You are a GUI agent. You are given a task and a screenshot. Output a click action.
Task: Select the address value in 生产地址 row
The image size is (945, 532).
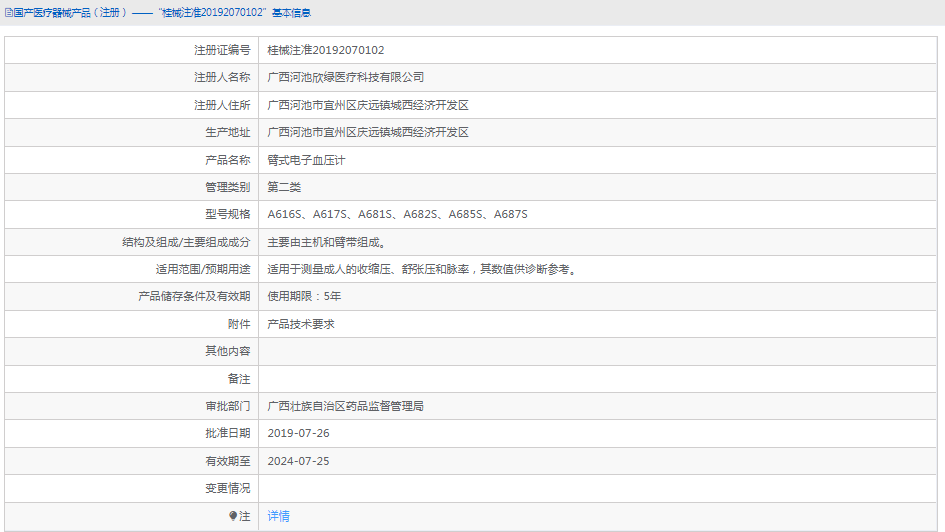click(368, 133)
